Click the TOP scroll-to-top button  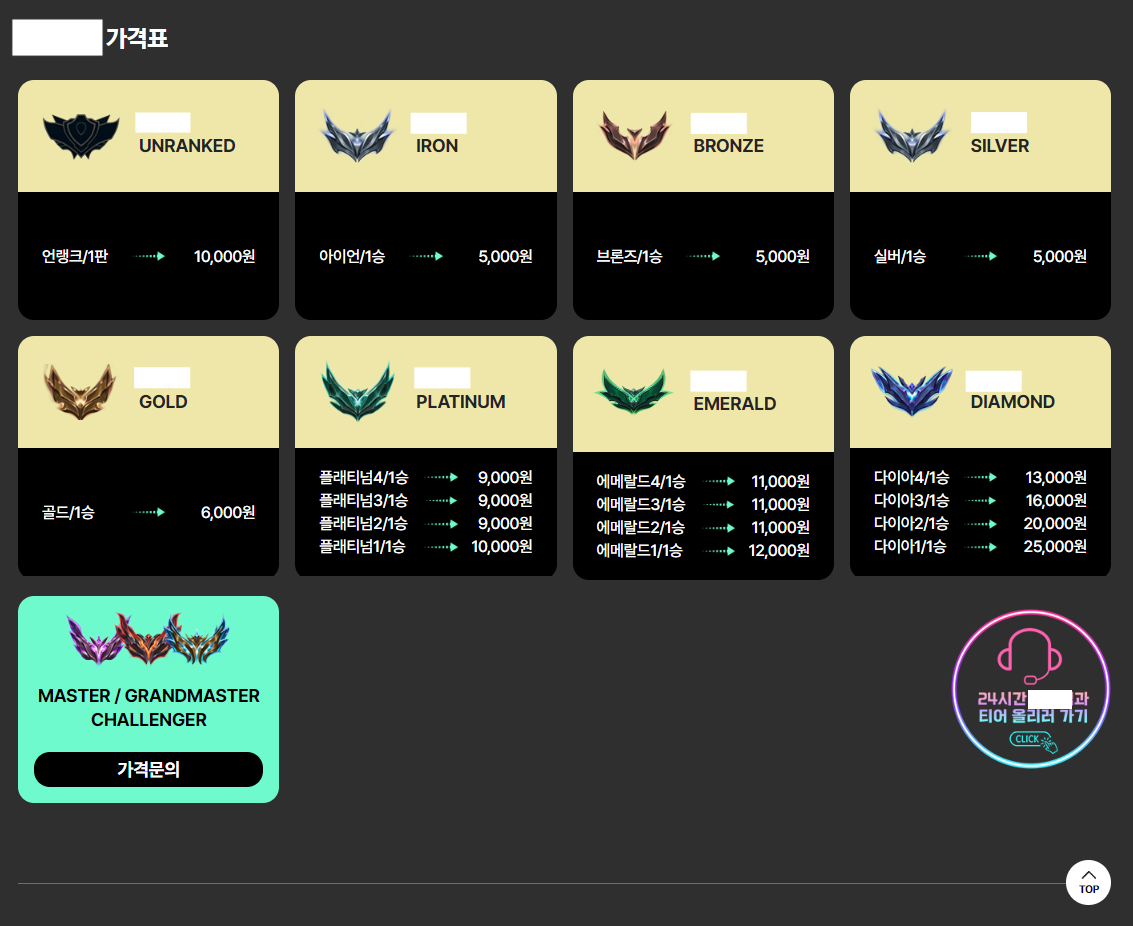[1088, 882]
